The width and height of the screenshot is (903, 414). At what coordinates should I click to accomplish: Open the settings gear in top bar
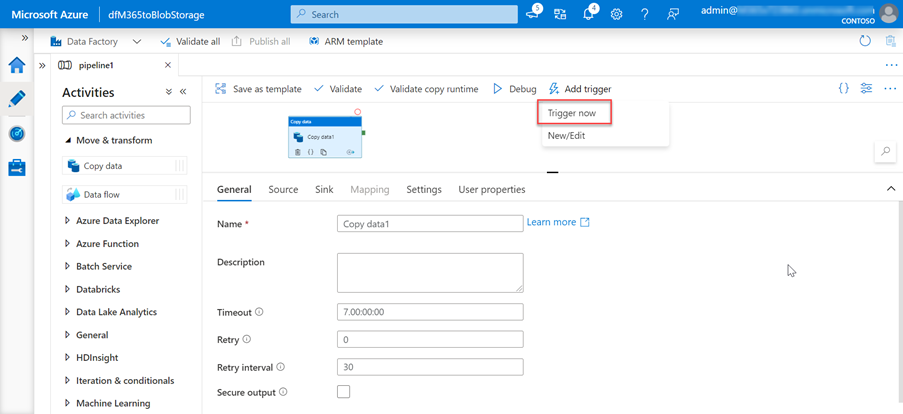616,14
